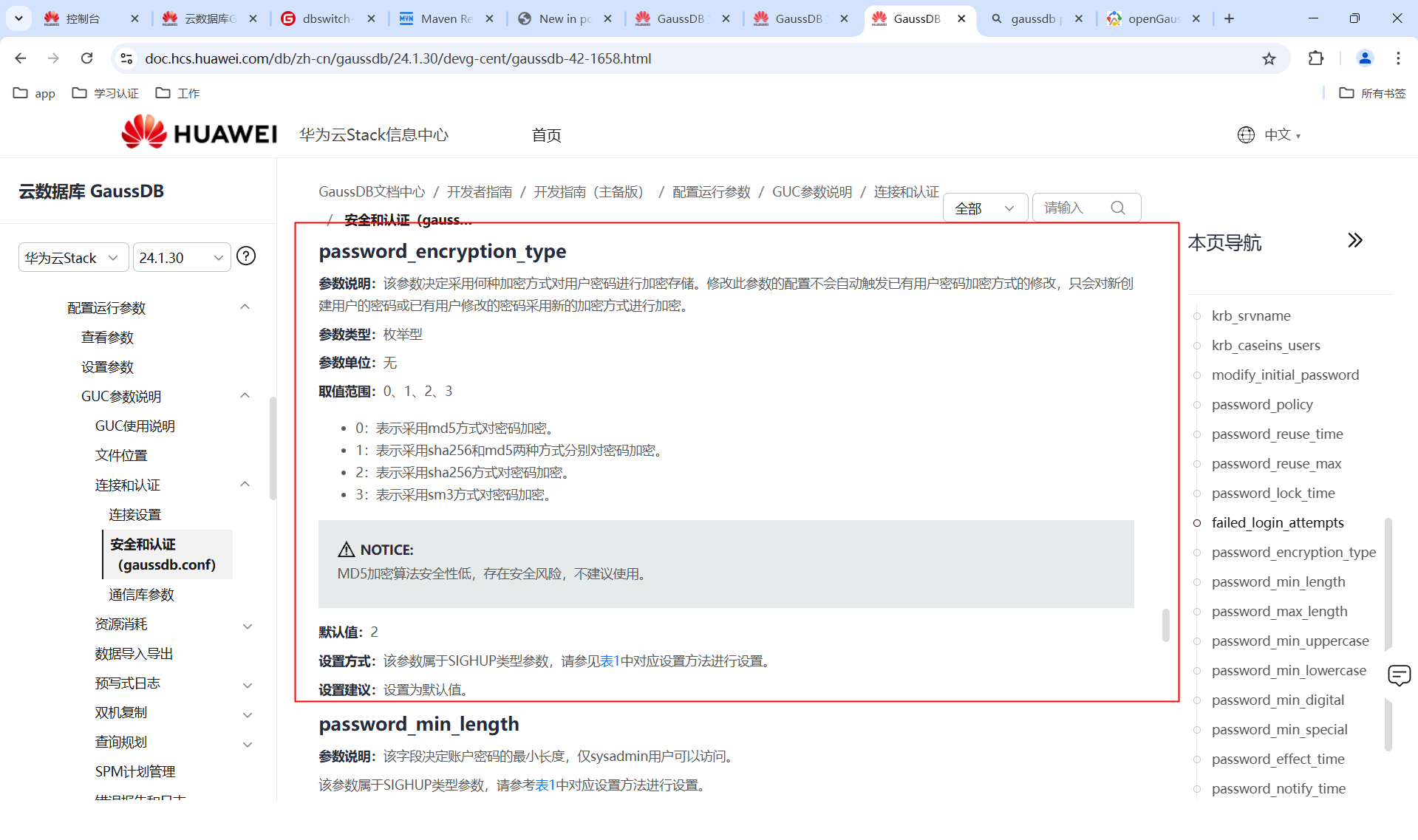Open the 设置参数 sidebar page
Viewport: 1418px width, 840px height.
point(107,367)
